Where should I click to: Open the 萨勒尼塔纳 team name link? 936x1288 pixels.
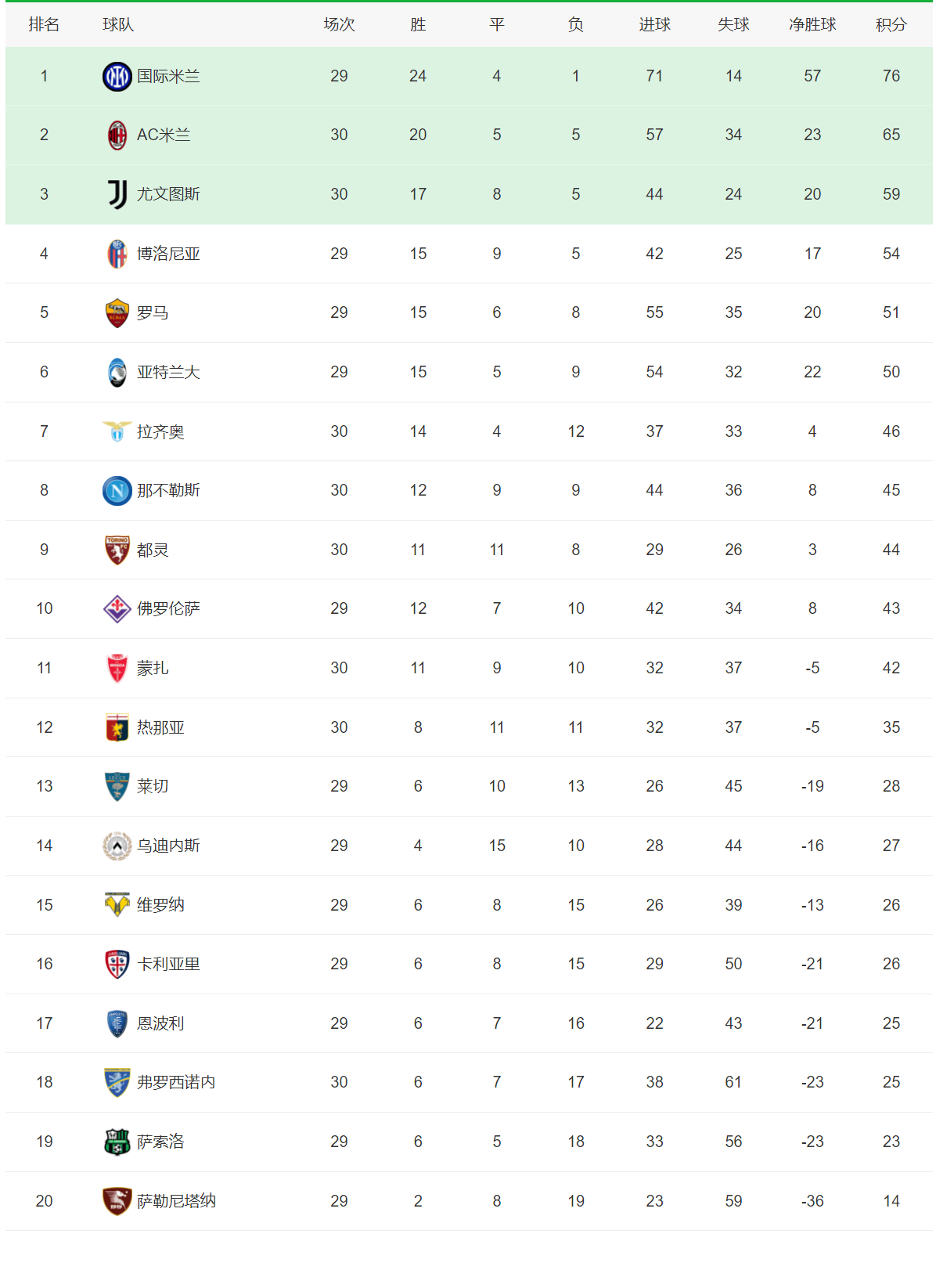click(176, 1201)
